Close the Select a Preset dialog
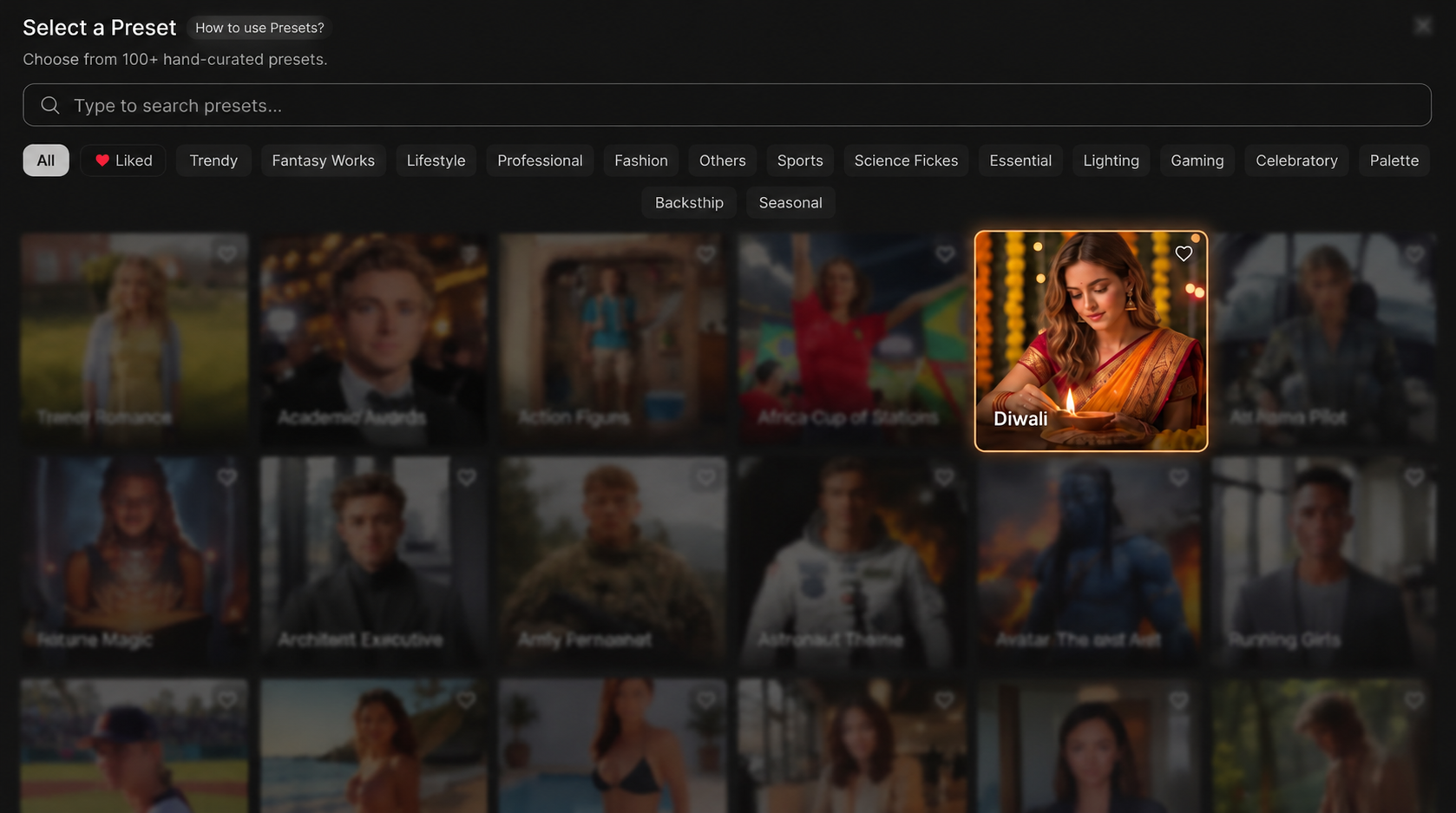1456x813 pixels. [1422, 26]
